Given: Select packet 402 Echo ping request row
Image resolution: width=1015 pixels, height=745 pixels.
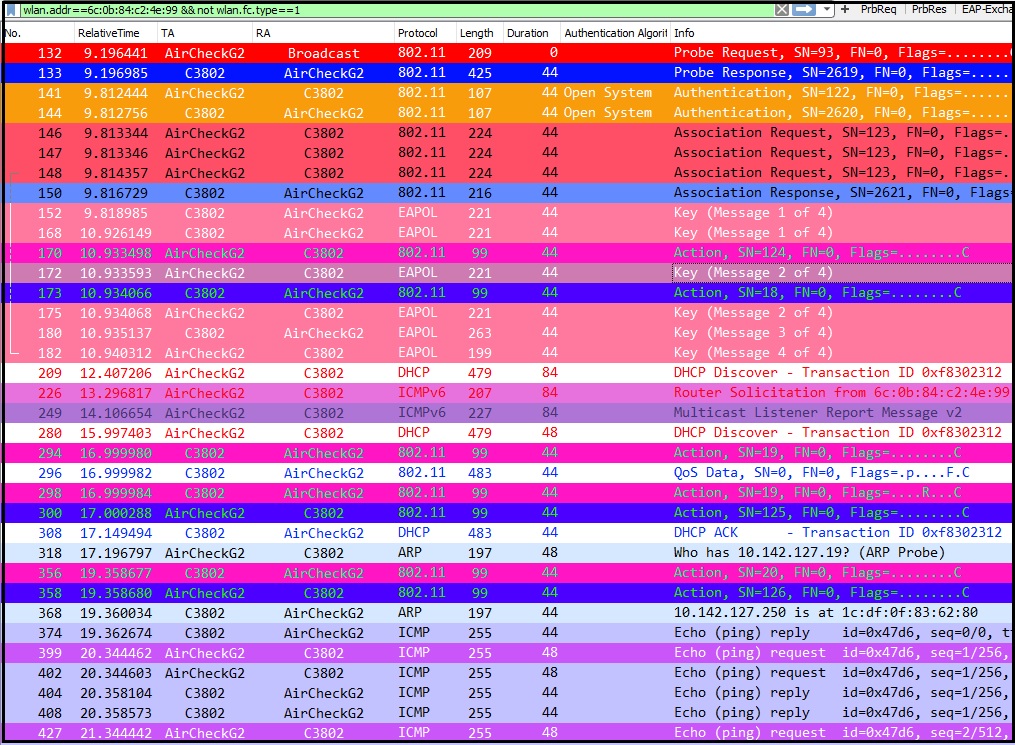Looking at the screenshot, I should tap(508, 673).
